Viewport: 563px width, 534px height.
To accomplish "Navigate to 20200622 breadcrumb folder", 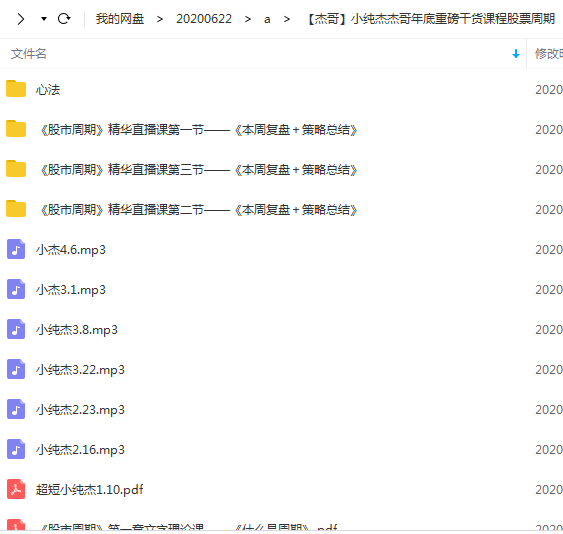I will [204, 19].
